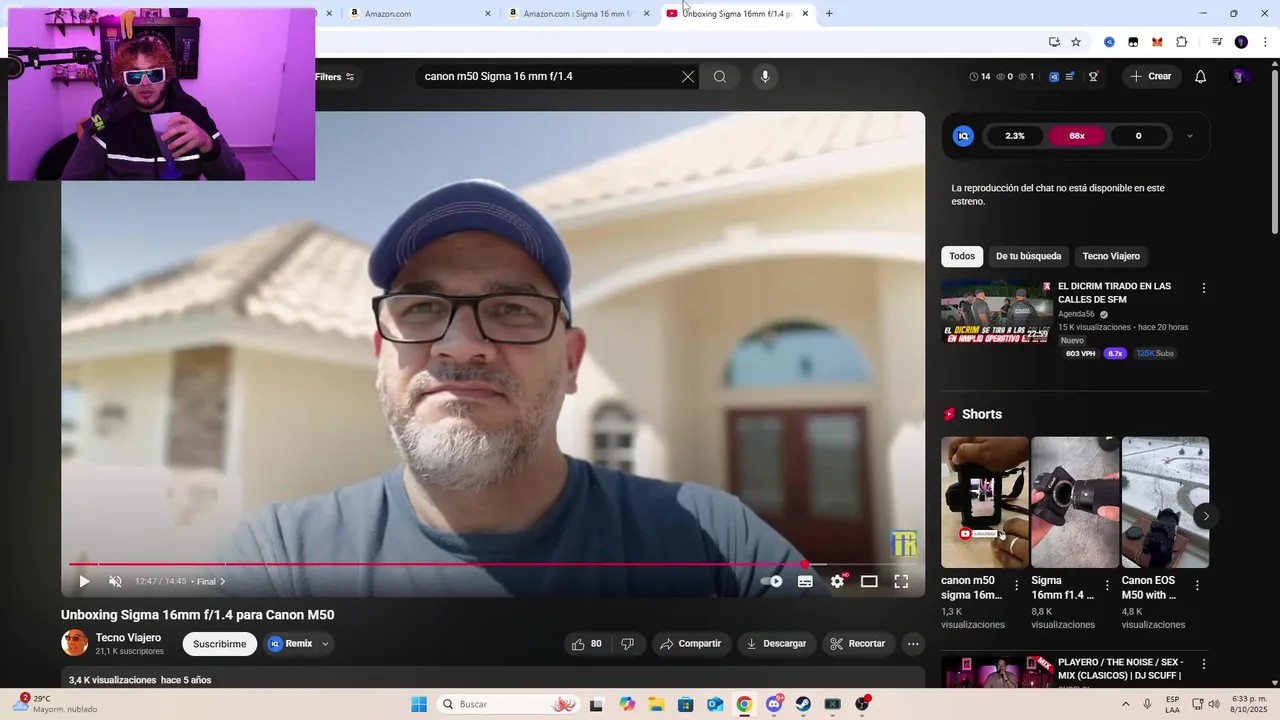Click the vidIQ icon in YouTube header
The height and width of the screenshot is (720, 1280).
pos(1054,76)
